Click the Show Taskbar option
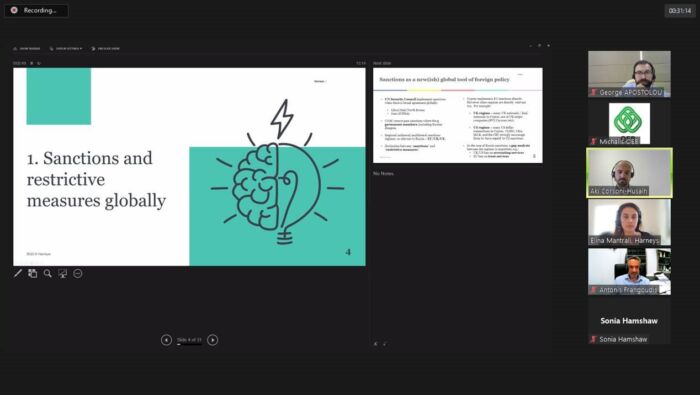This screenshot has width=700, height=395. coord(27,48)
